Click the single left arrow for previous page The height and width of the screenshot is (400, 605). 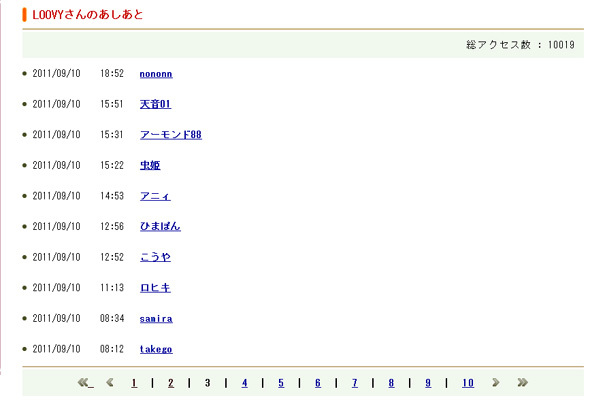pyautogui.click(x=110, y=383)
